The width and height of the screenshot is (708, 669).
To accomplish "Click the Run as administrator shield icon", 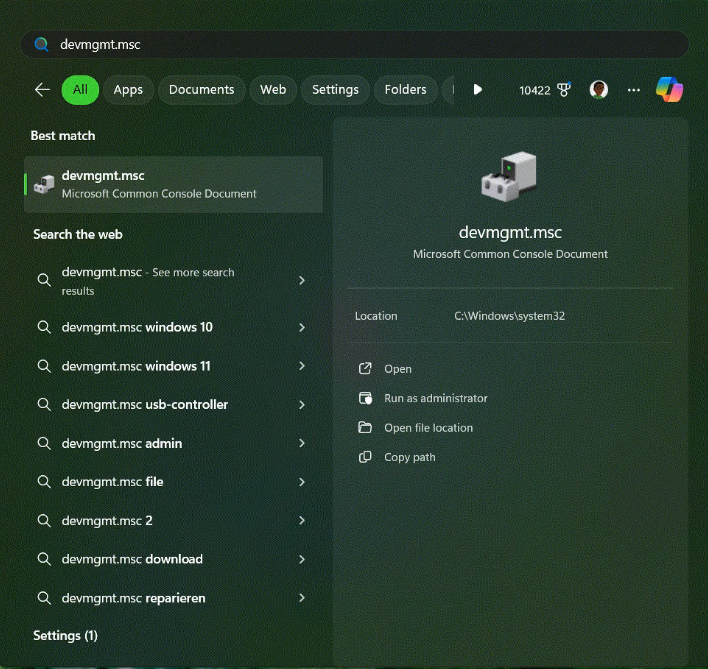I will coord(365,398).
